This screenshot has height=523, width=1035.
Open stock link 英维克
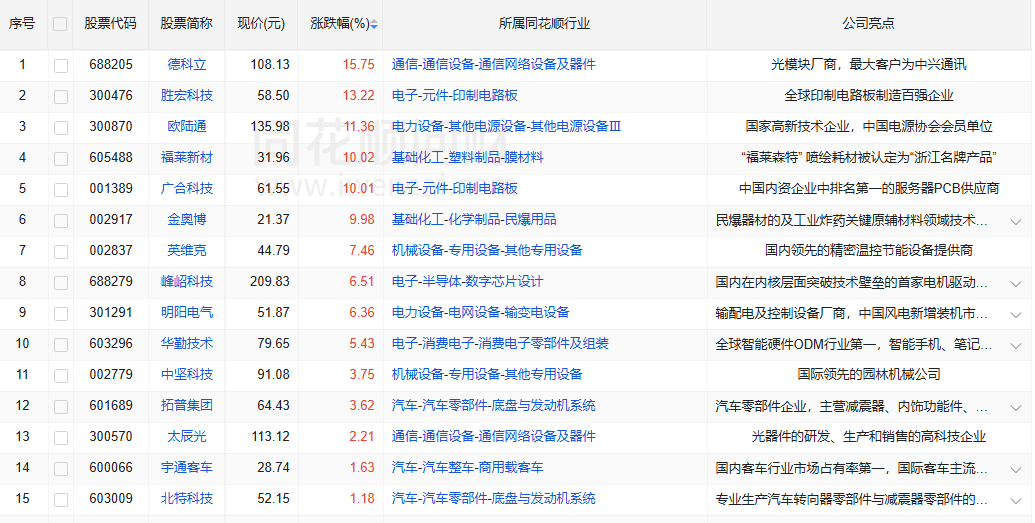point(187,251)
